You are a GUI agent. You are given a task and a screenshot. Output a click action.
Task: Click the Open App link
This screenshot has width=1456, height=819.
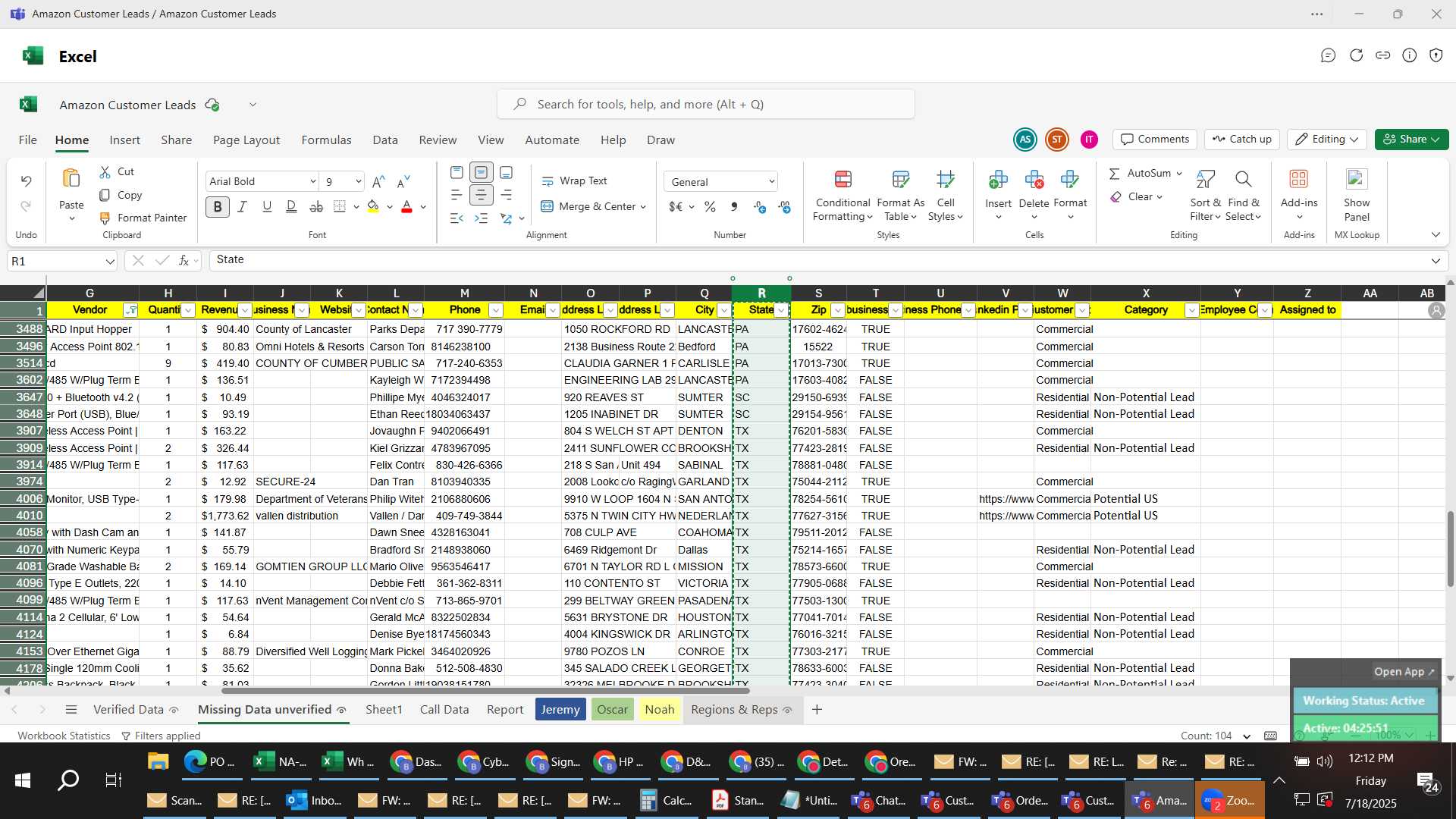1404,671
